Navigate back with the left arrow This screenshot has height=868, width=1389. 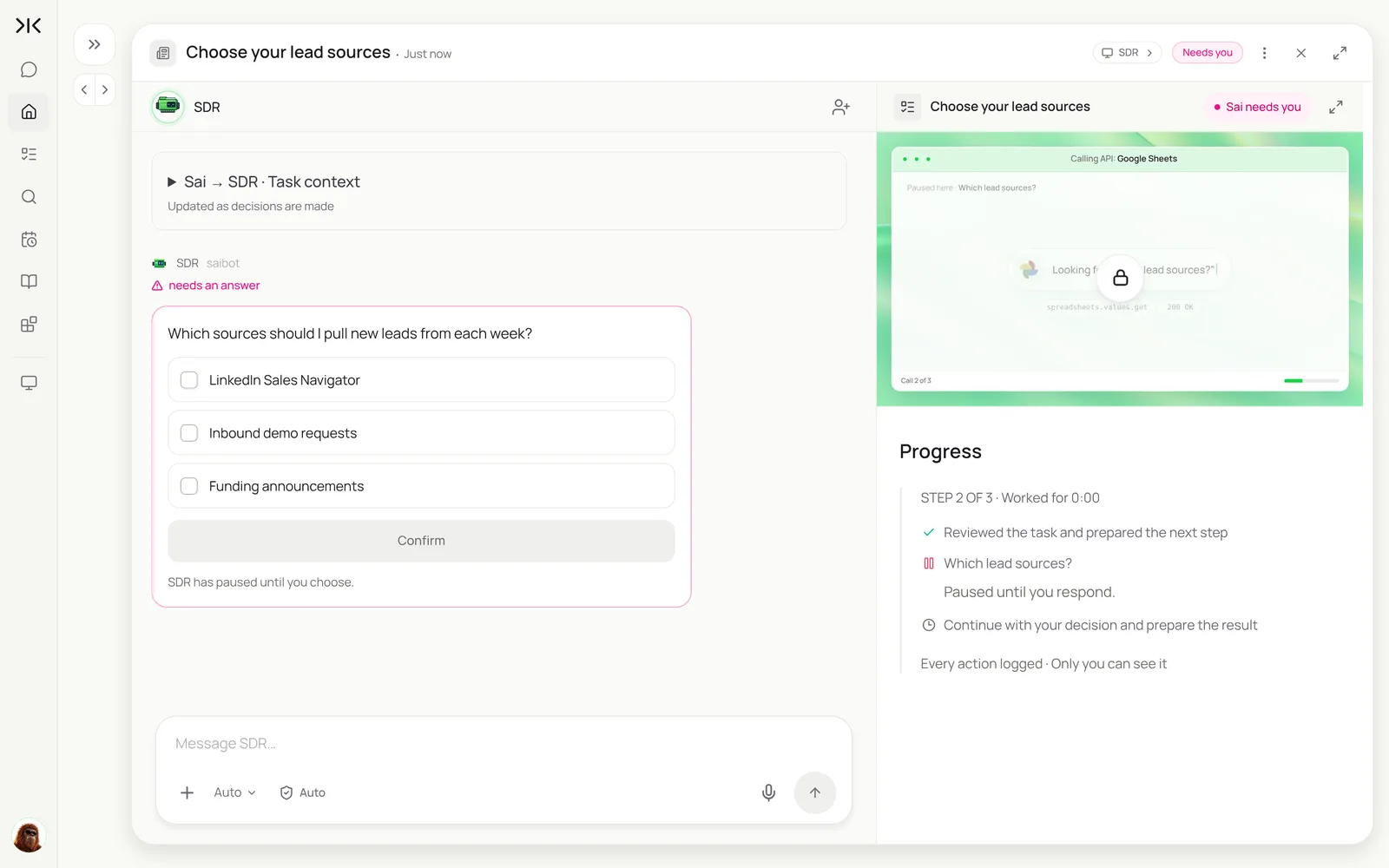tap(84, 89)
